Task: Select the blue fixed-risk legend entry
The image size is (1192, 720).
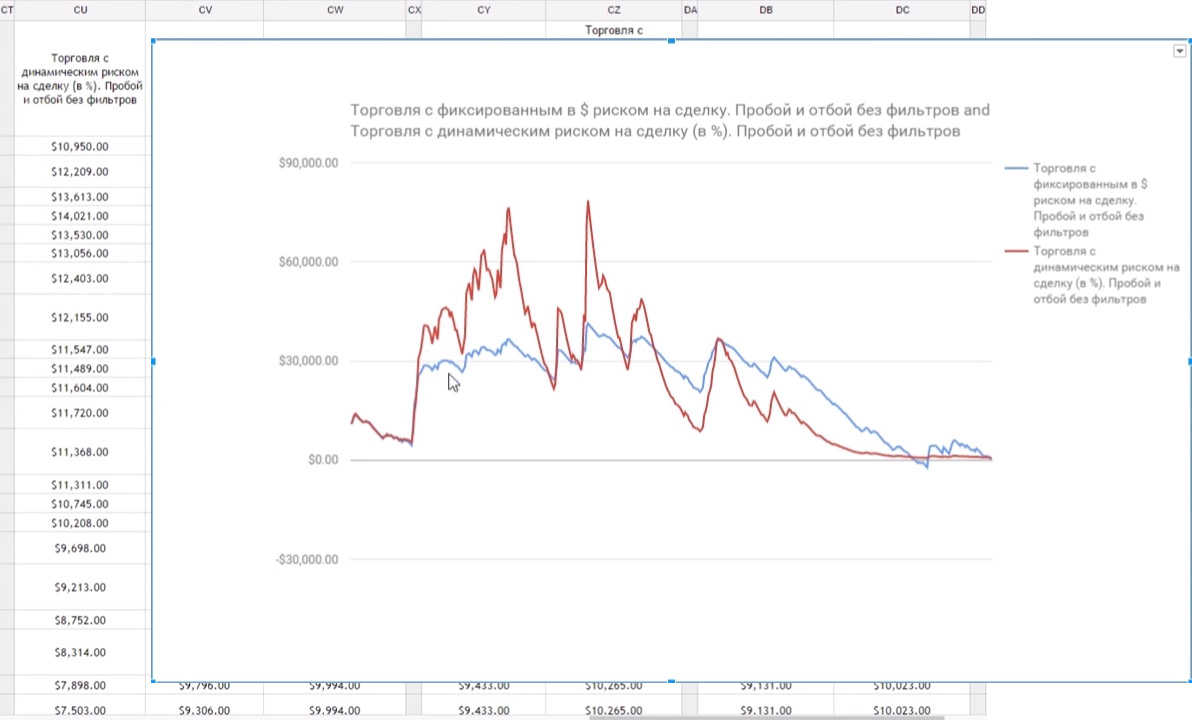Action: click(x=1090, y=200)
